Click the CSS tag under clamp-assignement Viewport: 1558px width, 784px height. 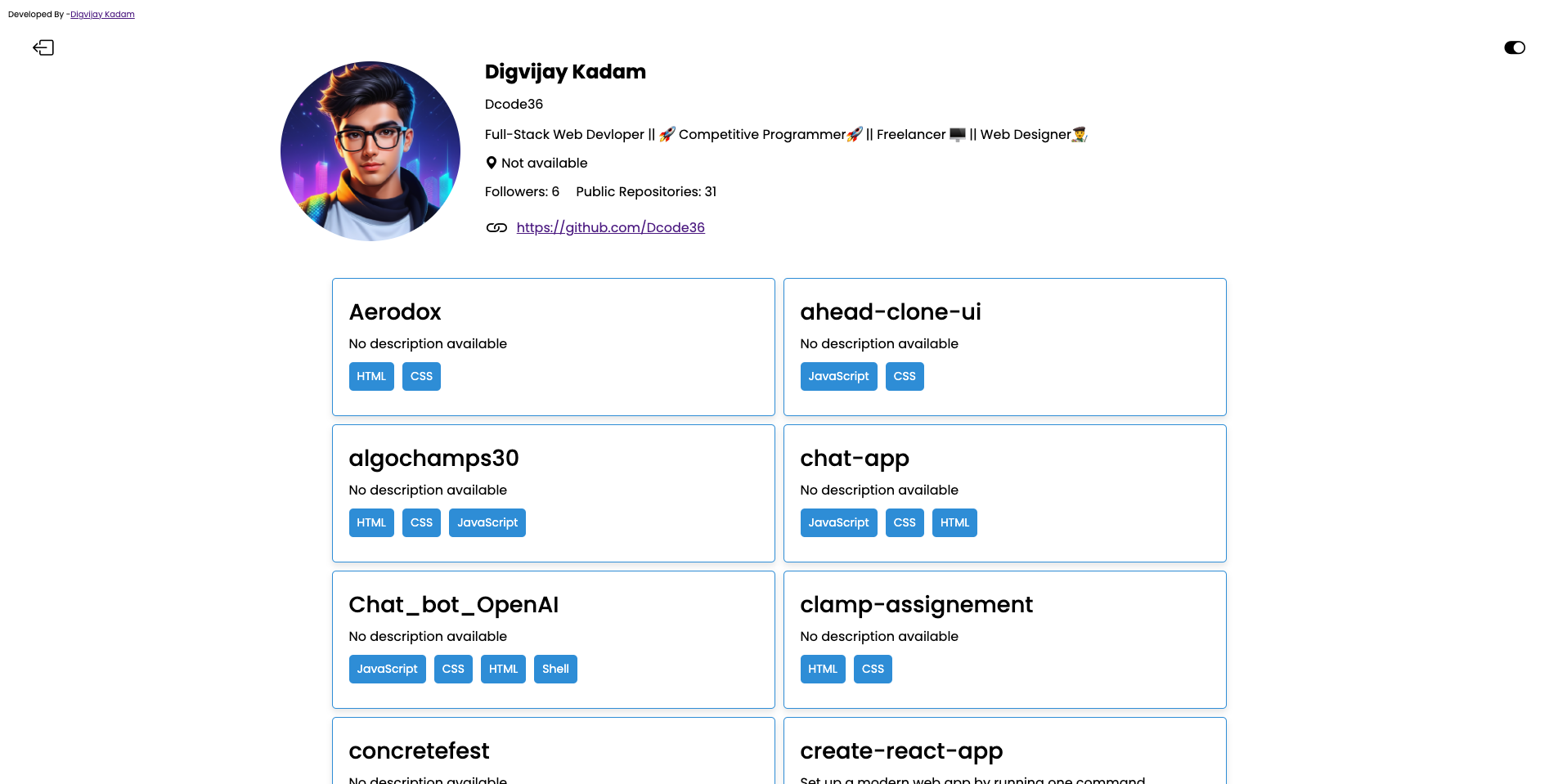[873, 670]
